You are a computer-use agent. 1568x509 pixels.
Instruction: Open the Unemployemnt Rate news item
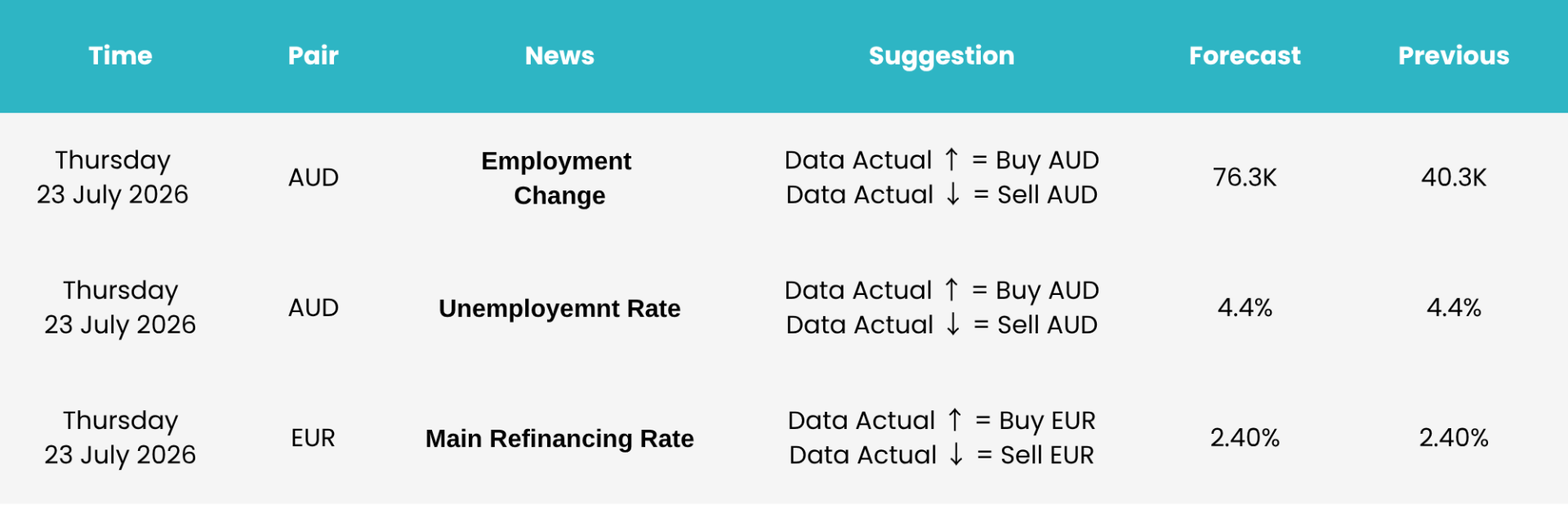pos(559,309)
